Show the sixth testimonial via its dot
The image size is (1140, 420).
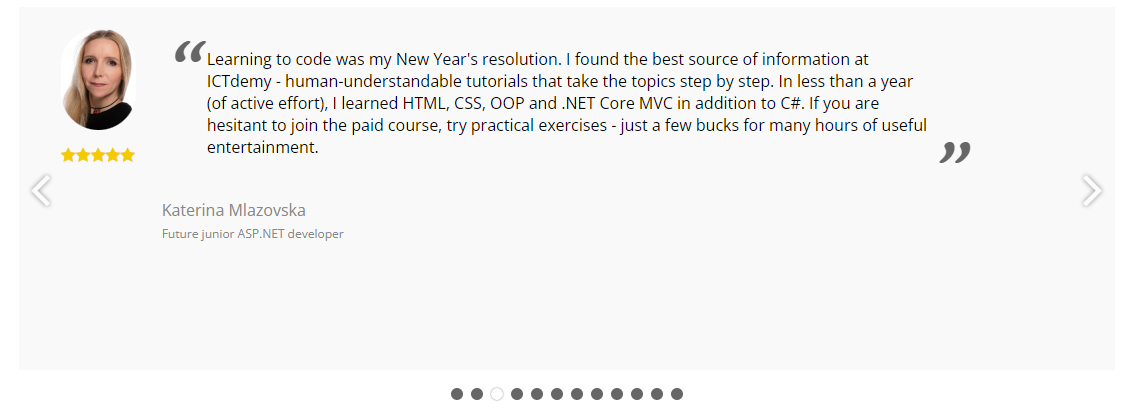click(x=557, y=394)
